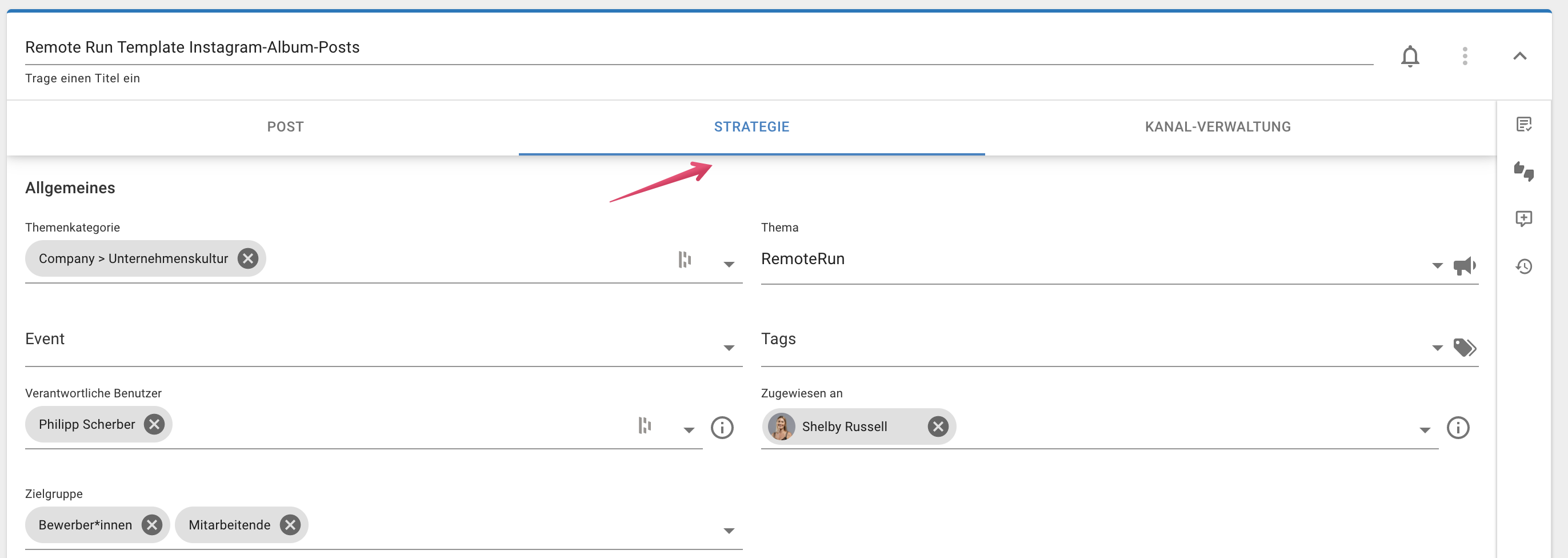Click the Bewerber*innen chip label
The image size is (1568, 558).
point(85,524)
